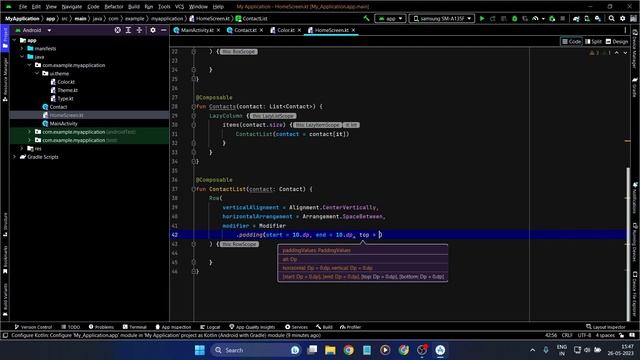Open the Device Manager toolbar icon

(x=587, y=18)
